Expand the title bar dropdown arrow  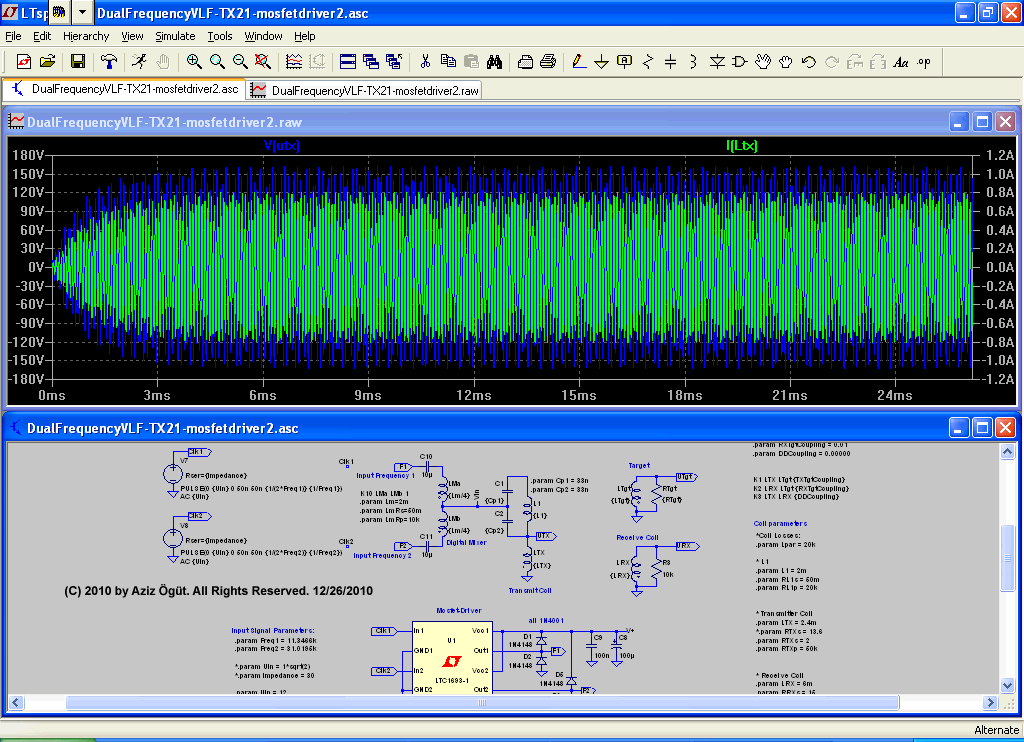(x=82, y=12)
